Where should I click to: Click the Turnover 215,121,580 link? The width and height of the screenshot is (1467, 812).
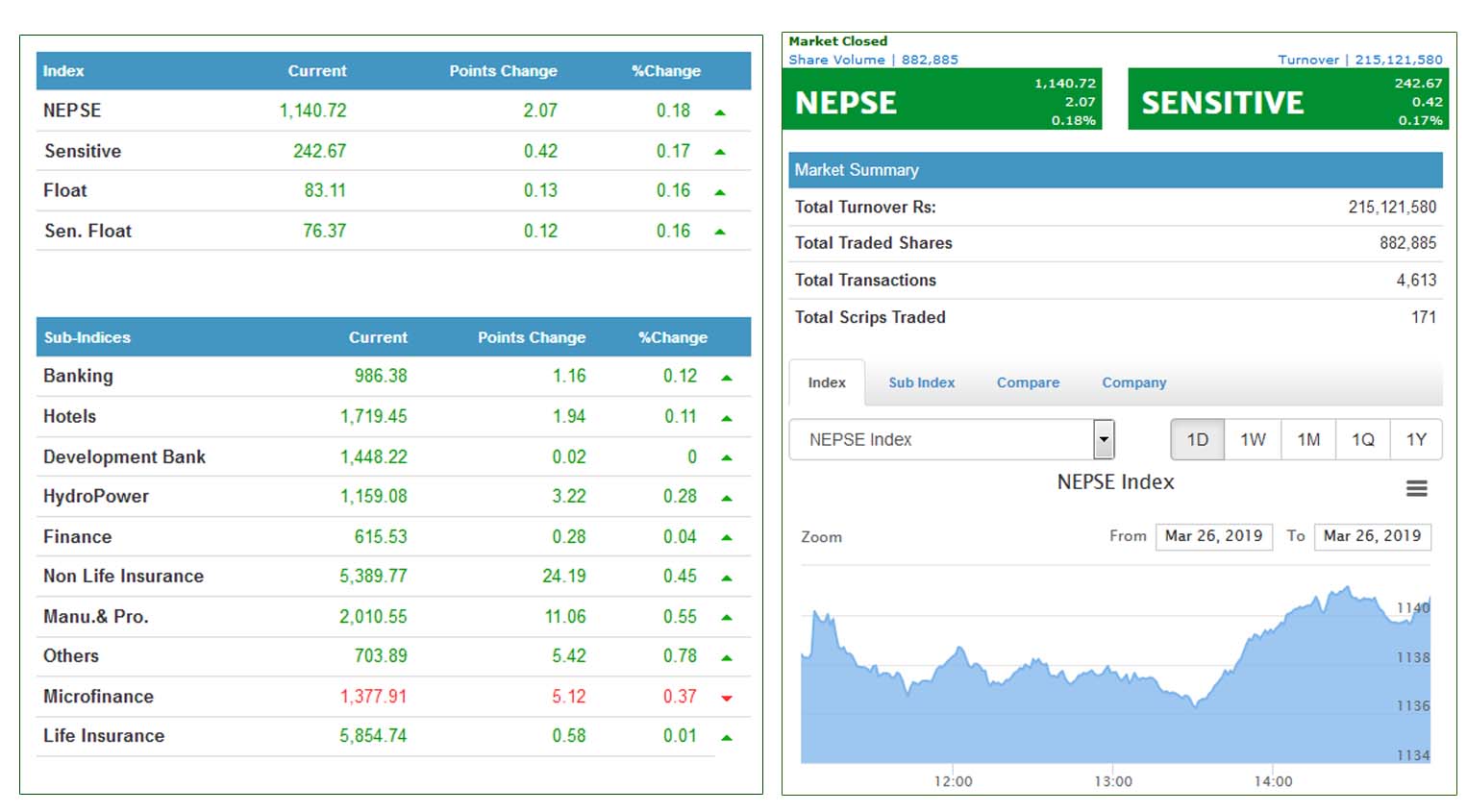(x=1359, y=60)
